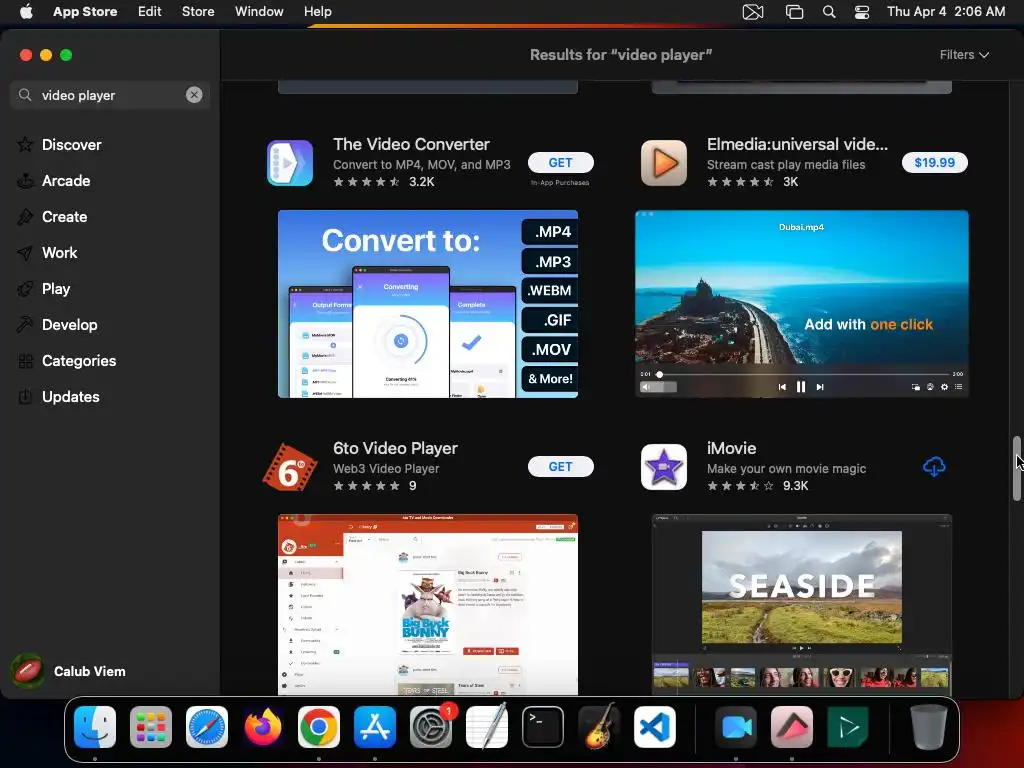Buy Elmedia for $19.99
Screen dimensions: 1024x768
(934, 163)
